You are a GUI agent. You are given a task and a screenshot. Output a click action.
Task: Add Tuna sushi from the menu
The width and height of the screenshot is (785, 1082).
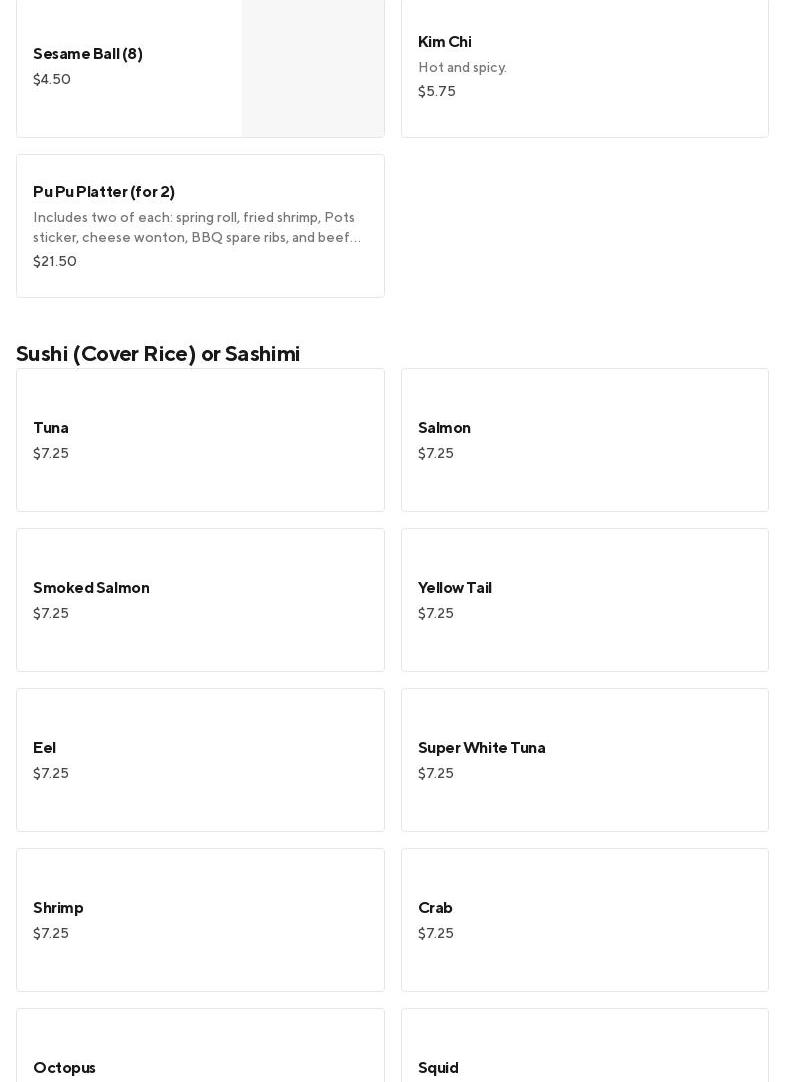coord(200,440)
